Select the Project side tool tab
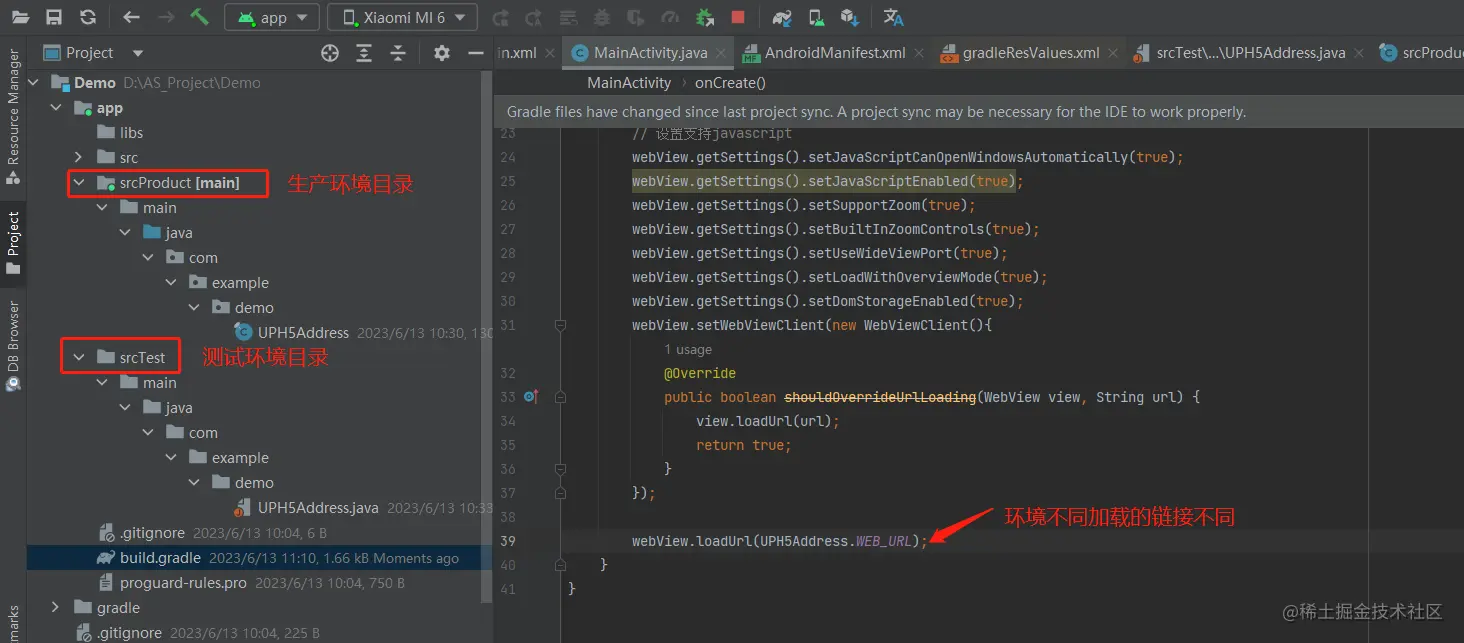The width and height of the screenshot is (1464, 643). (13, 243)
